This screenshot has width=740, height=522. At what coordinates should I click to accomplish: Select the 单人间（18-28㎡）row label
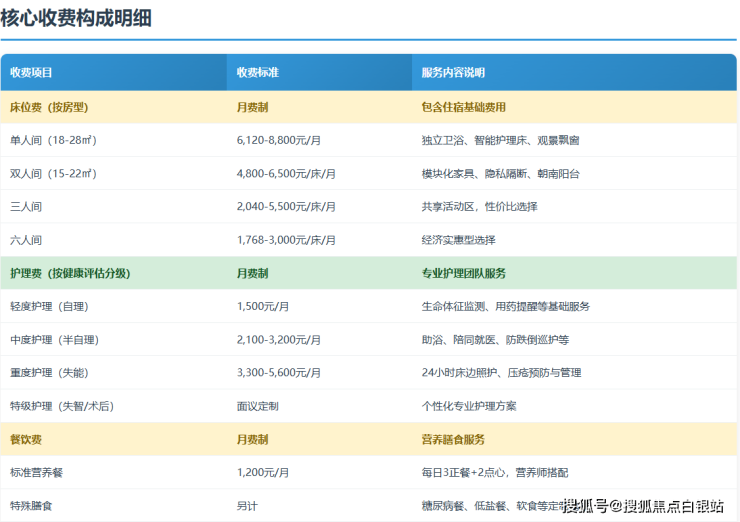53,140
